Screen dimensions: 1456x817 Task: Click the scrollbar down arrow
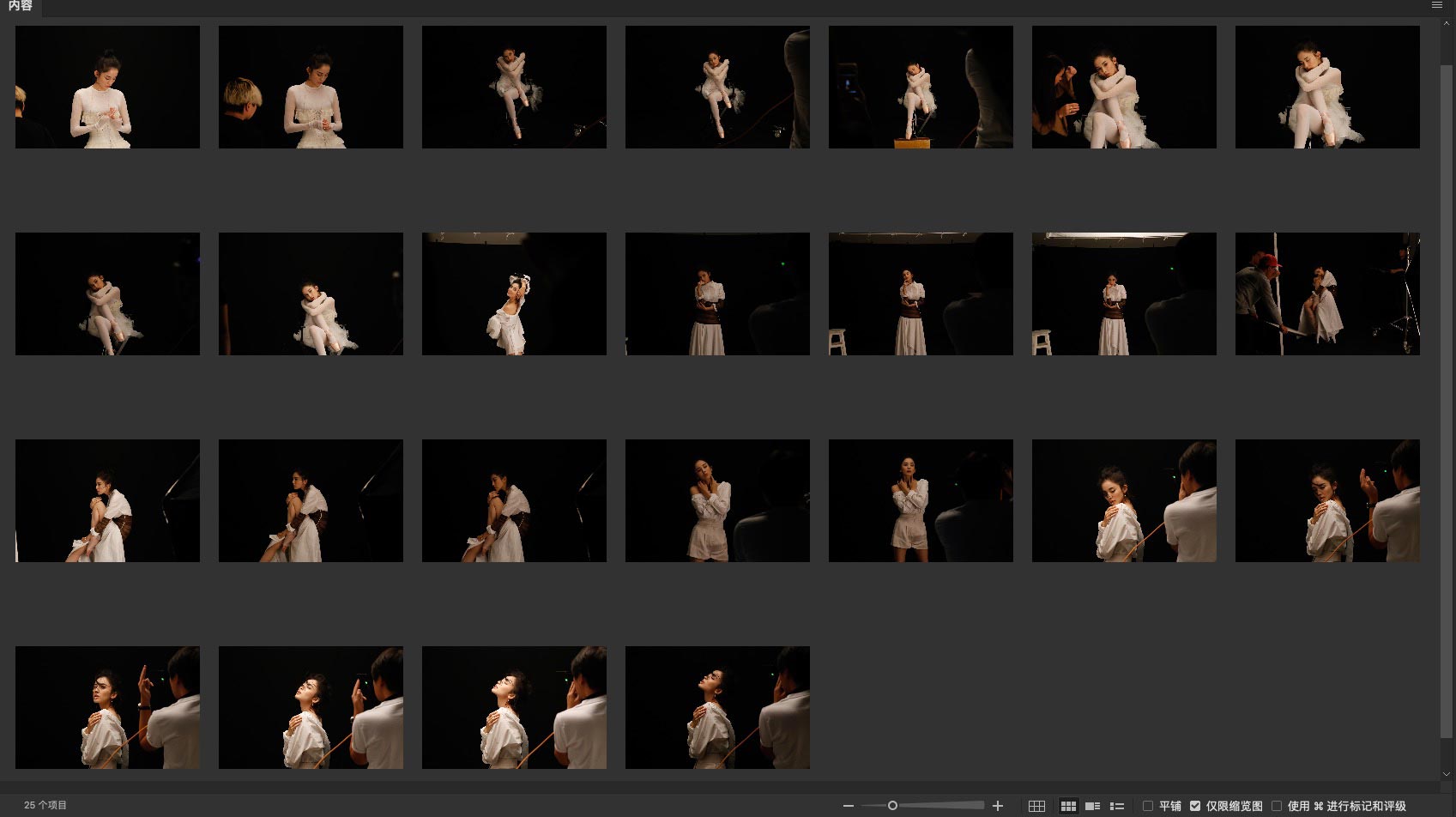click(1446, 774)
